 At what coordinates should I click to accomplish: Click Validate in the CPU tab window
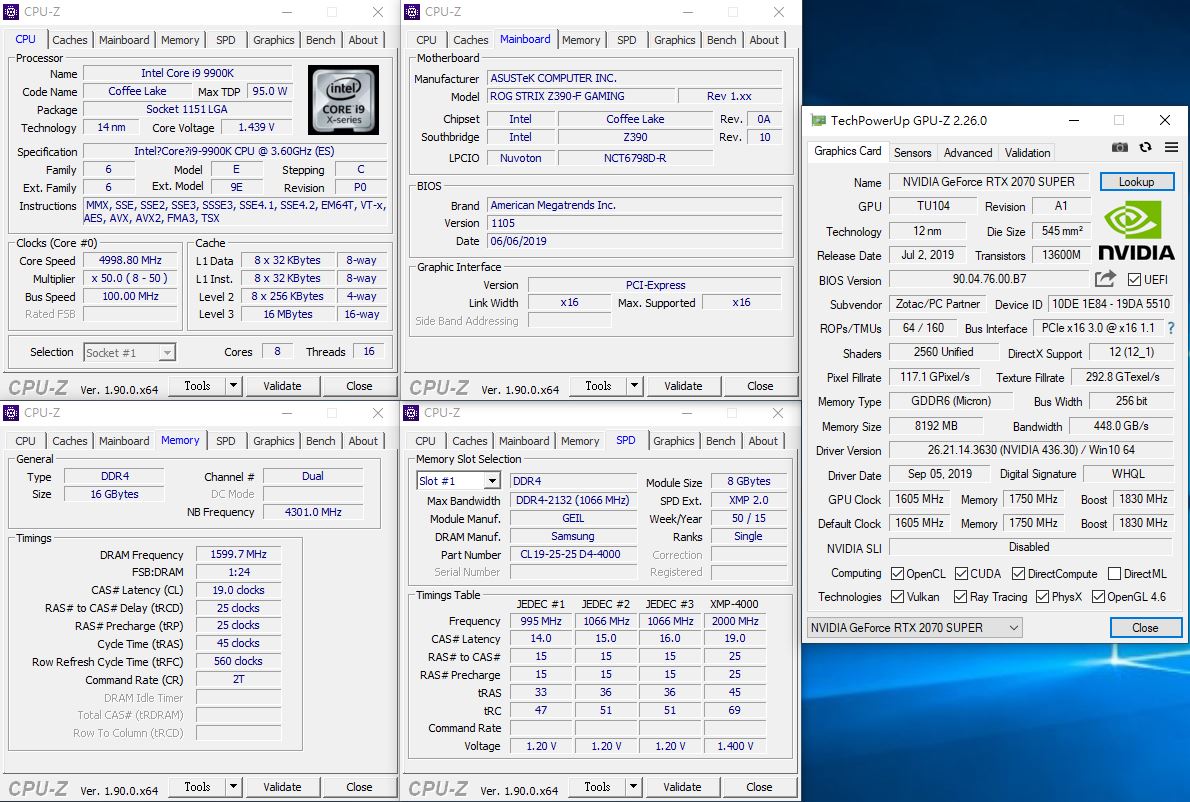click(282, 386)
